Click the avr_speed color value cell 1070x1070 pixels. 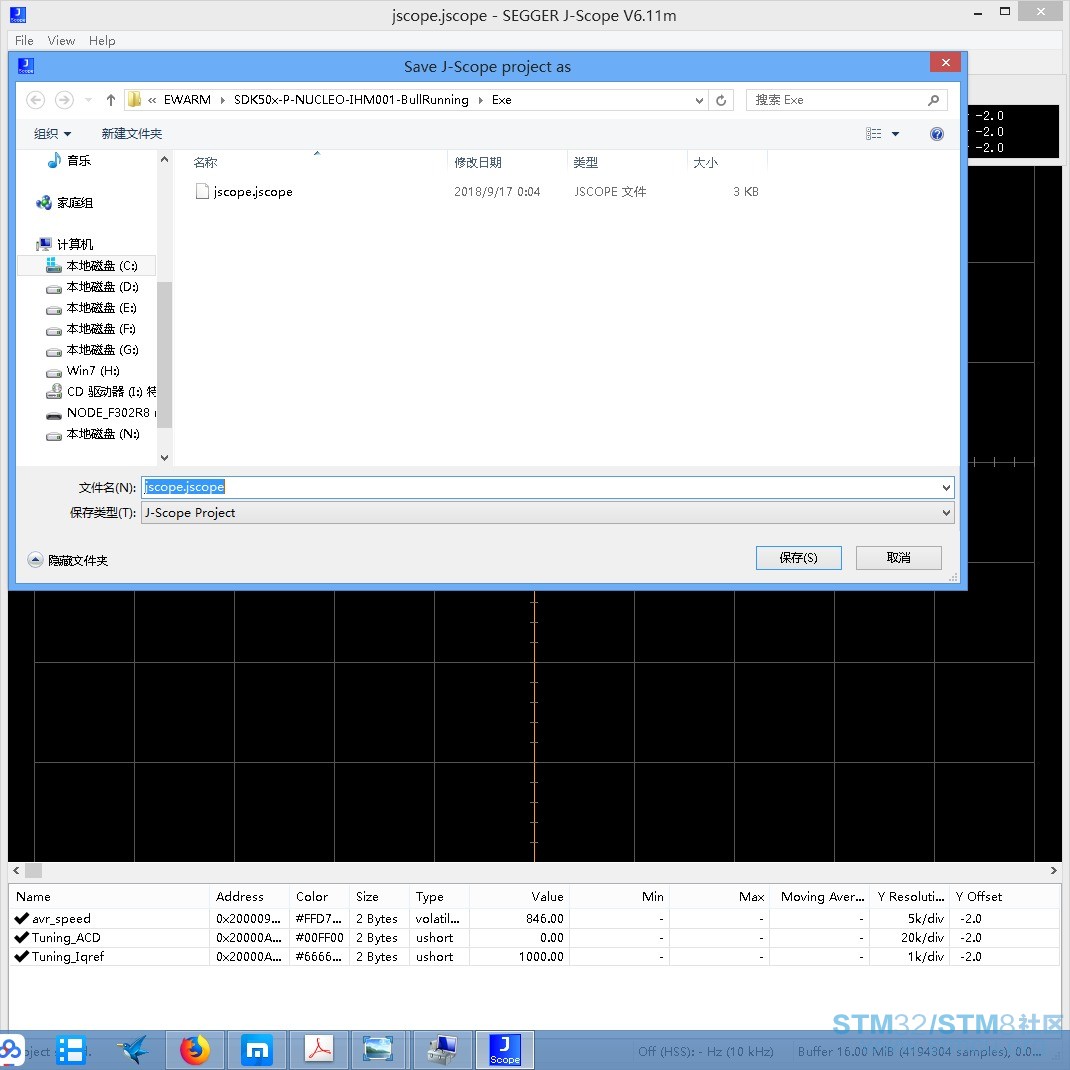click(319, 919)
